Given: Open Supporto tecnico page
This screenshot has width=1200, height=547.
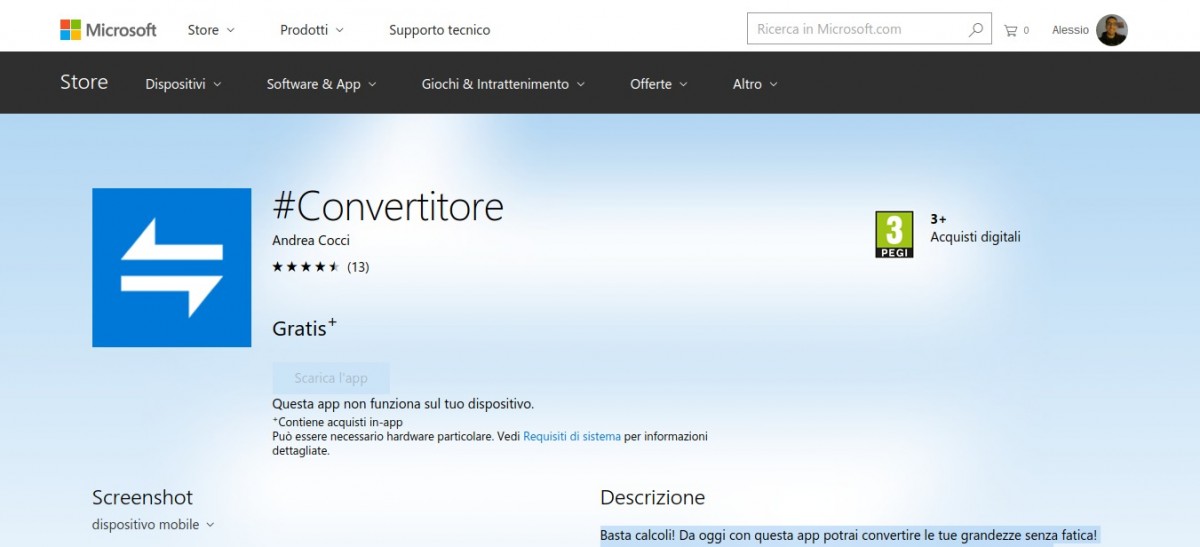Looking at the screenshot, I should click(440, 30).
